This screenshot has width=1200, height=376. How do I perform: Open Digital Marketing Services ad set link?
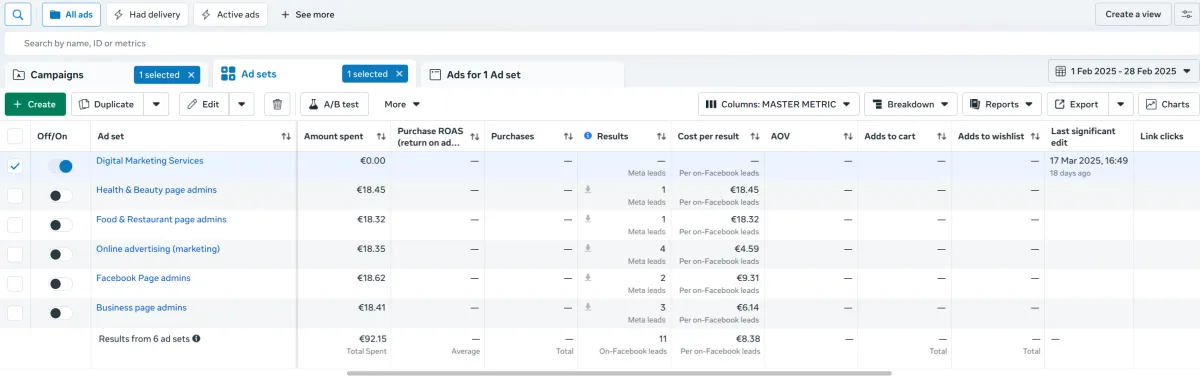tap(149, 161)
